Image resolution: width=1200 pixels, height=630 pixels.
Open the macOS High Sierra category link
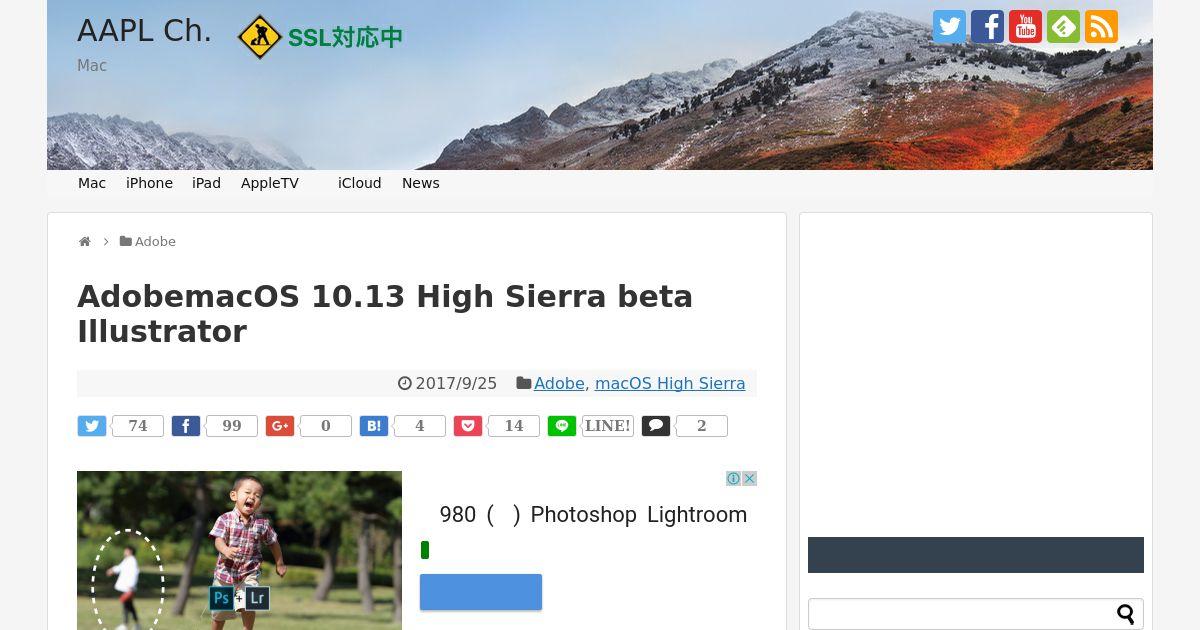coord(670,384)
